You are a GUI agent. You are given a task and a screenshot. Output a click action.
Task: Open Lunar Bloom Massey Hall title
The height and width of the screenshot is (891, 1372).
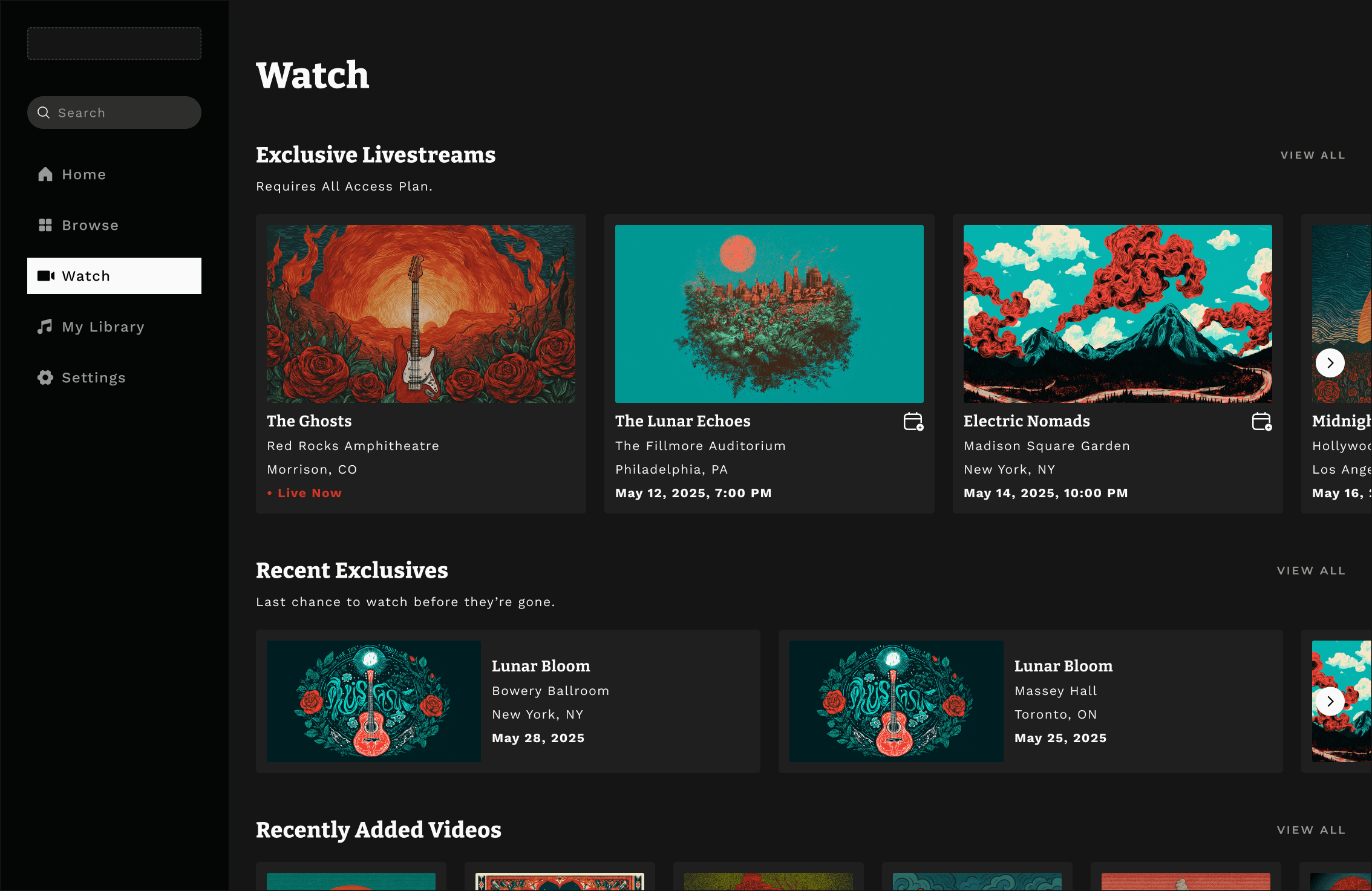pyautogui.click(x=1063, y=666)
